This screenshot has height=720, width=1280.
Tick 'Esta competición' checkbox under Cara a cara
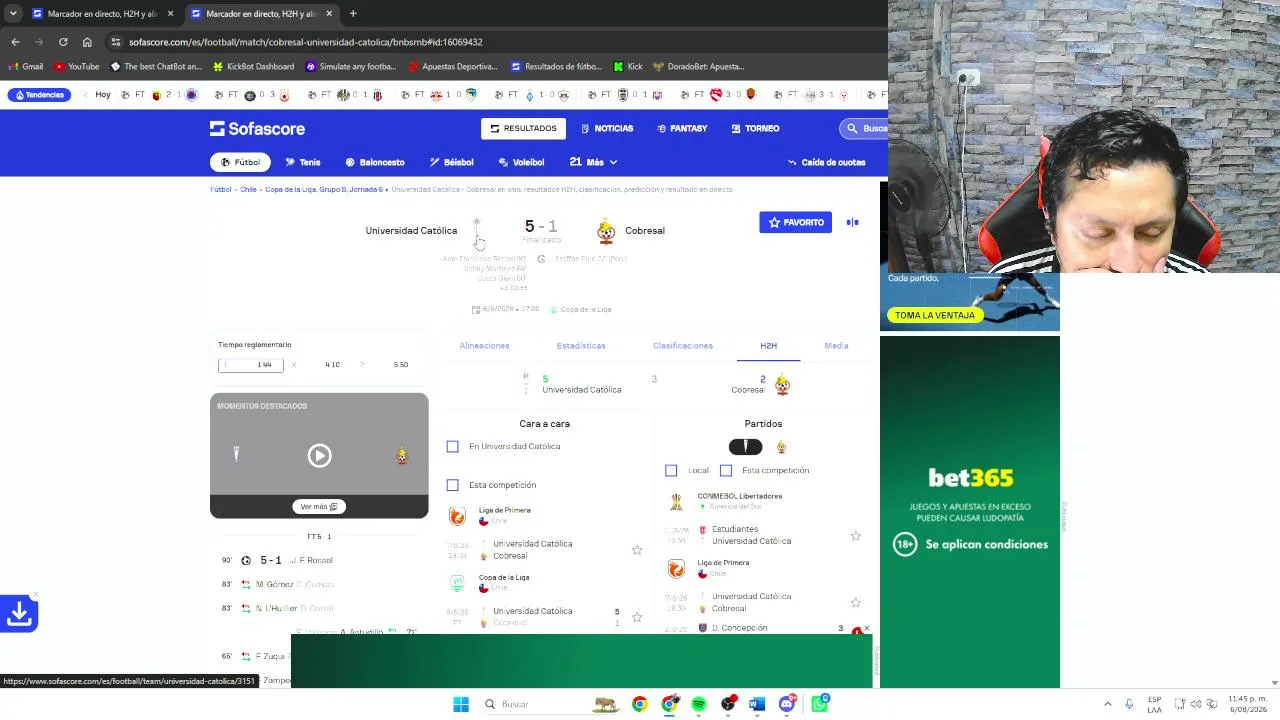pyautogui.click(x=452, y=485)
